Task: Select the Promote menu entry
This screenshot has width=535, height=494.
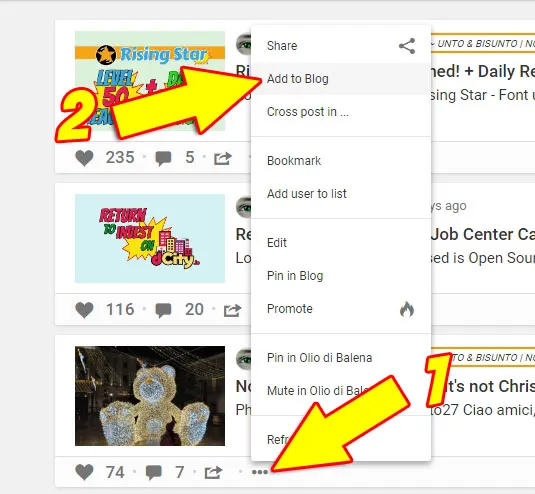Action: point(341,309)
